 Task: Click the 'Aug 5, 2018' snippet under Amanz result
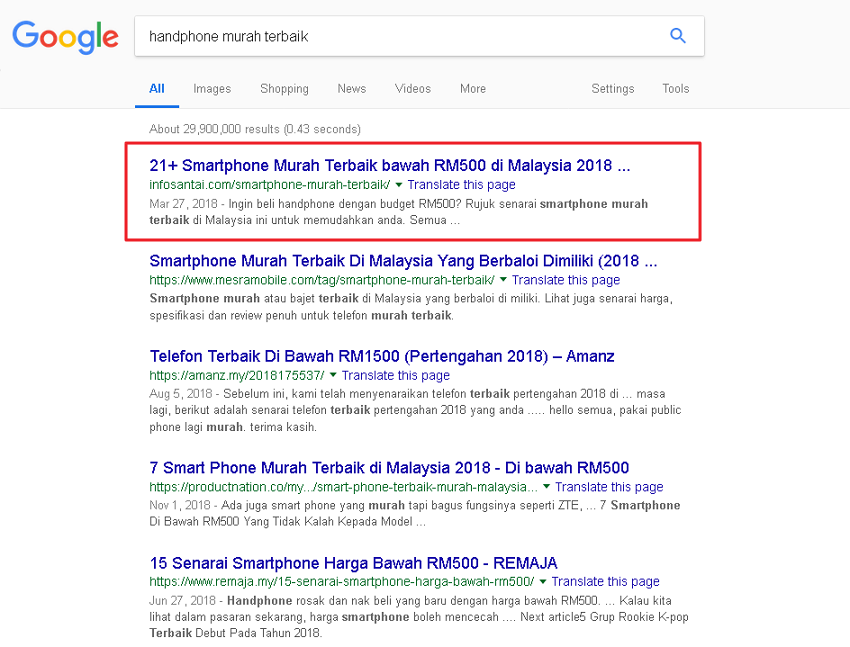pyautogui.click(x=415, y=410)
